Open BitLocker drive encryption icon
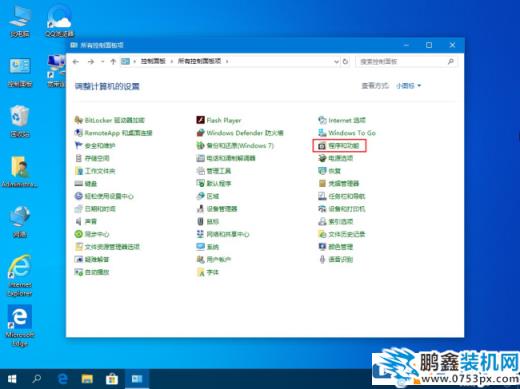 [79, 120]
